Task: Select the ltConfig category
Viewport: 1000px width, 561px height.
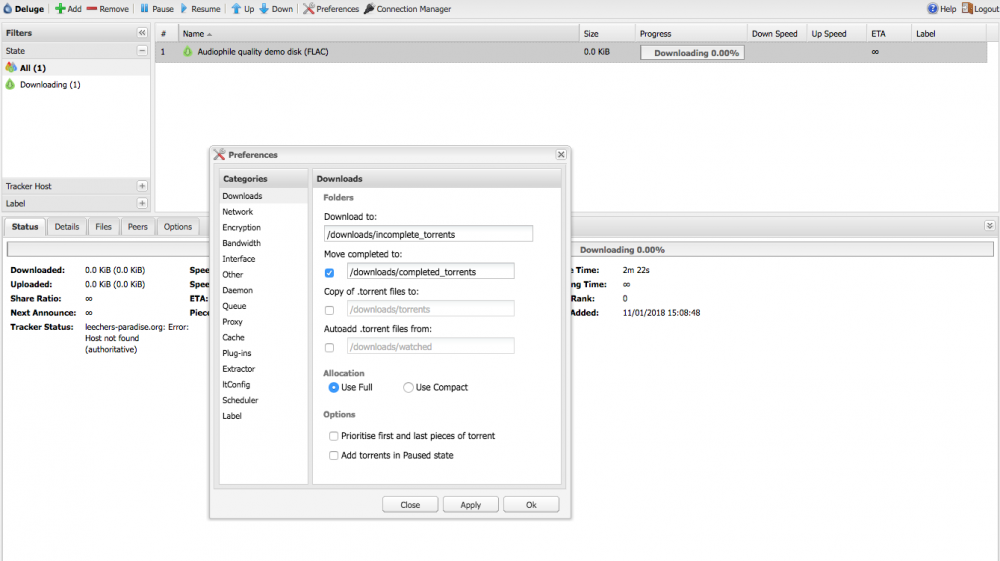Action: click(x=263, y=384)
